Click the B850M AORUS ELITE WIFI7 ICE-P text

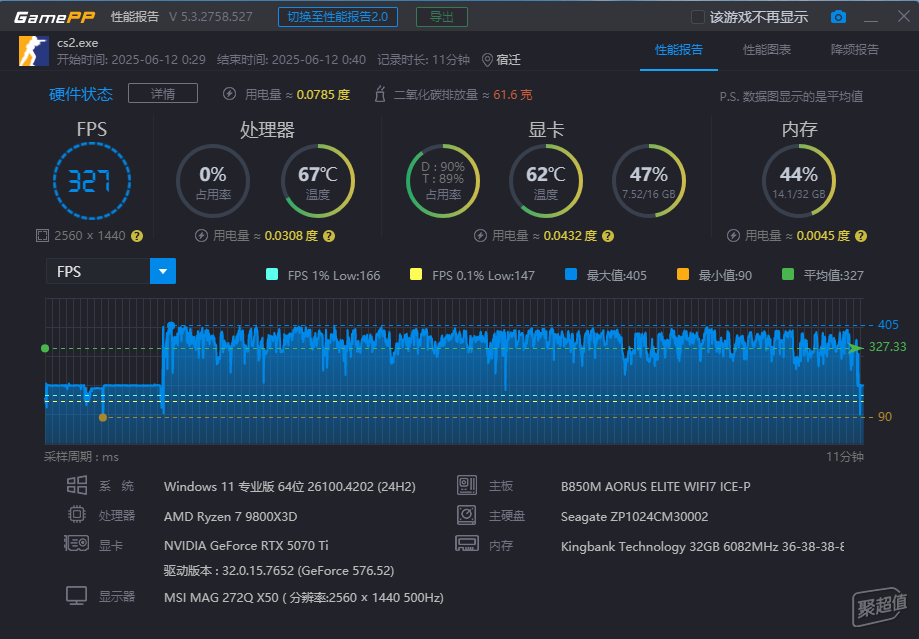[655, 487]
